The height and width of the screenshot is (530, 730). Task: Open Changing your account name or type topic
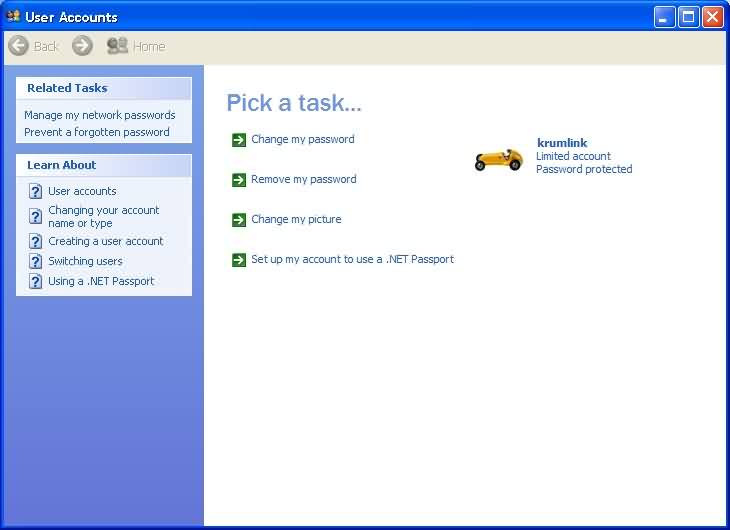pos(104,217)
